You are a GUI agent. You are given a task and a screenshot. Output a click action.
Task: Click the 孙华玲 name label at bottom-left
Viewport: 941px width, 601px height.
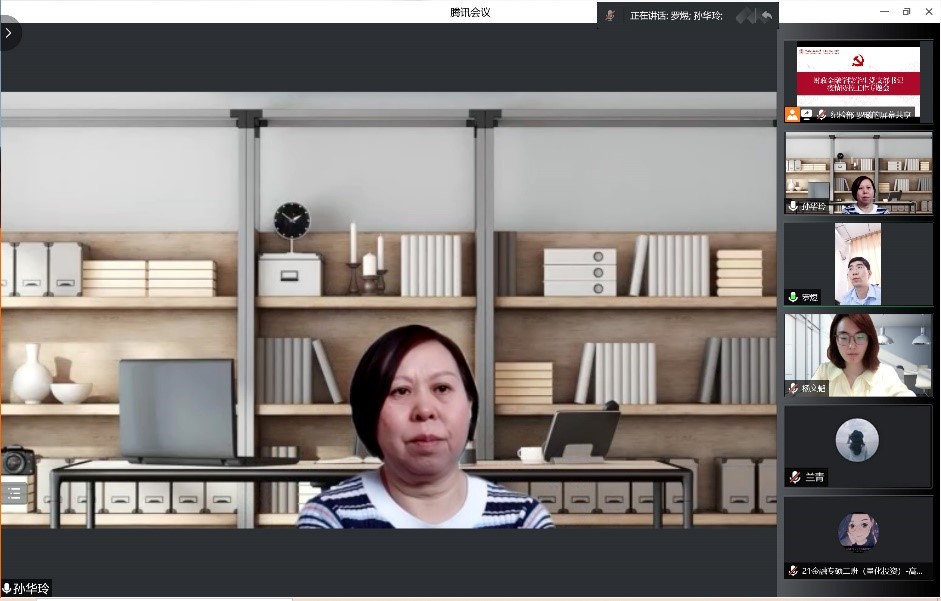point(30,589)
